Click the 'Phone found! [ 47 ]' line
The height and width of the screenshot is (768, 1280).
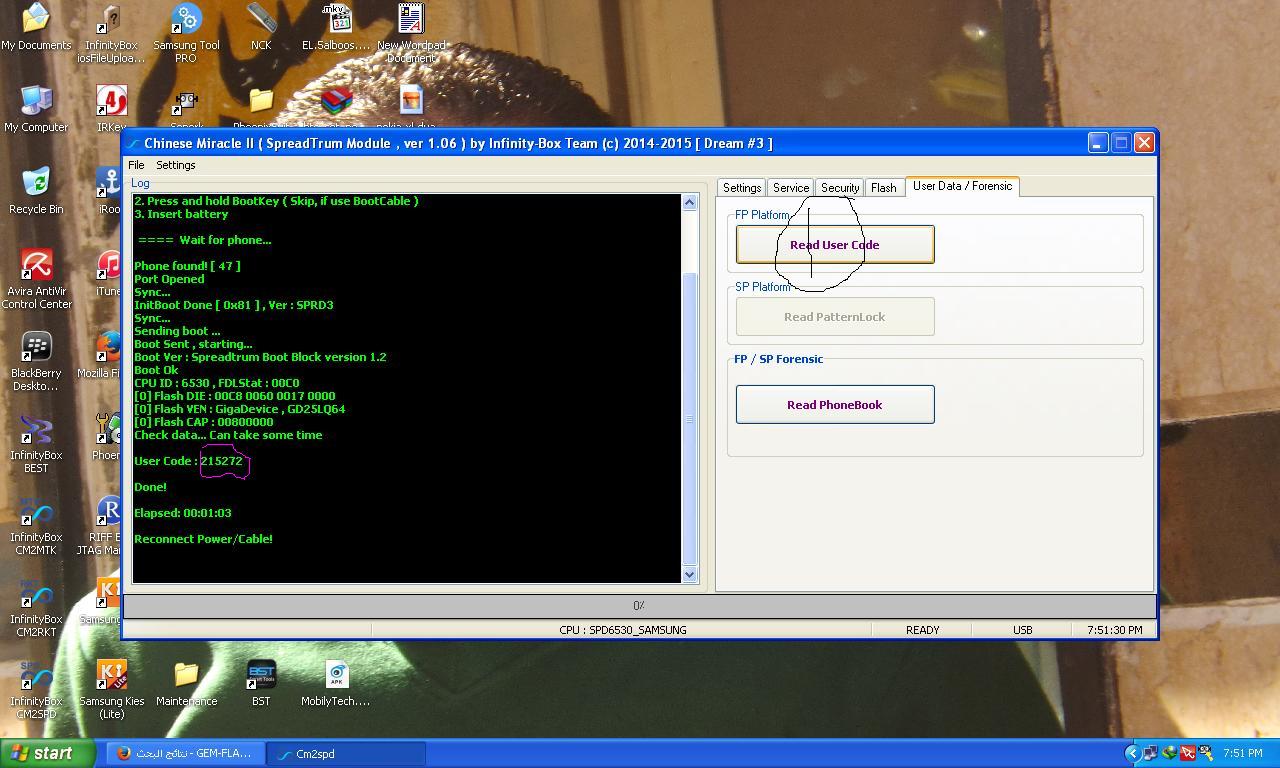[x=187, y=266]
